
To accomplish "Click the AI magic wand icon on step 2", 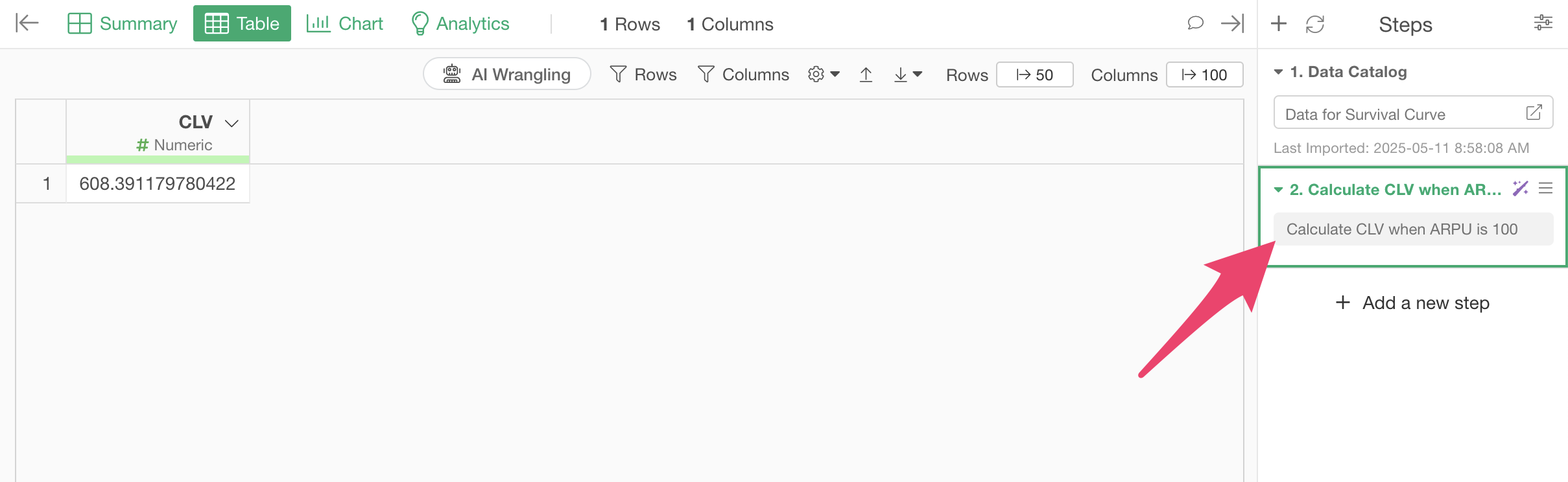I will pos(1520,189).
